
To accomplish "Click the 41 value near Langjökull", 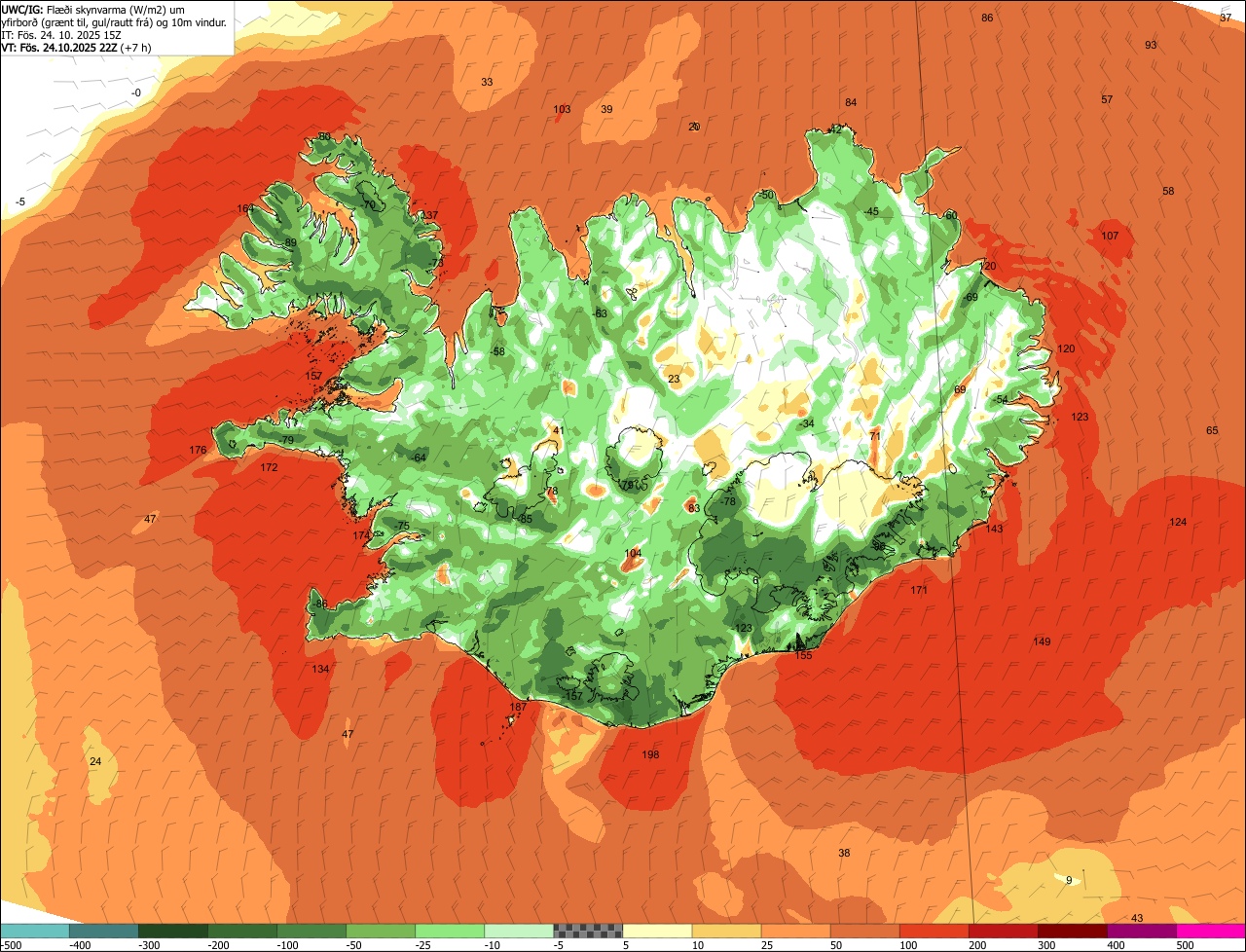I will [x=558, y=431].
